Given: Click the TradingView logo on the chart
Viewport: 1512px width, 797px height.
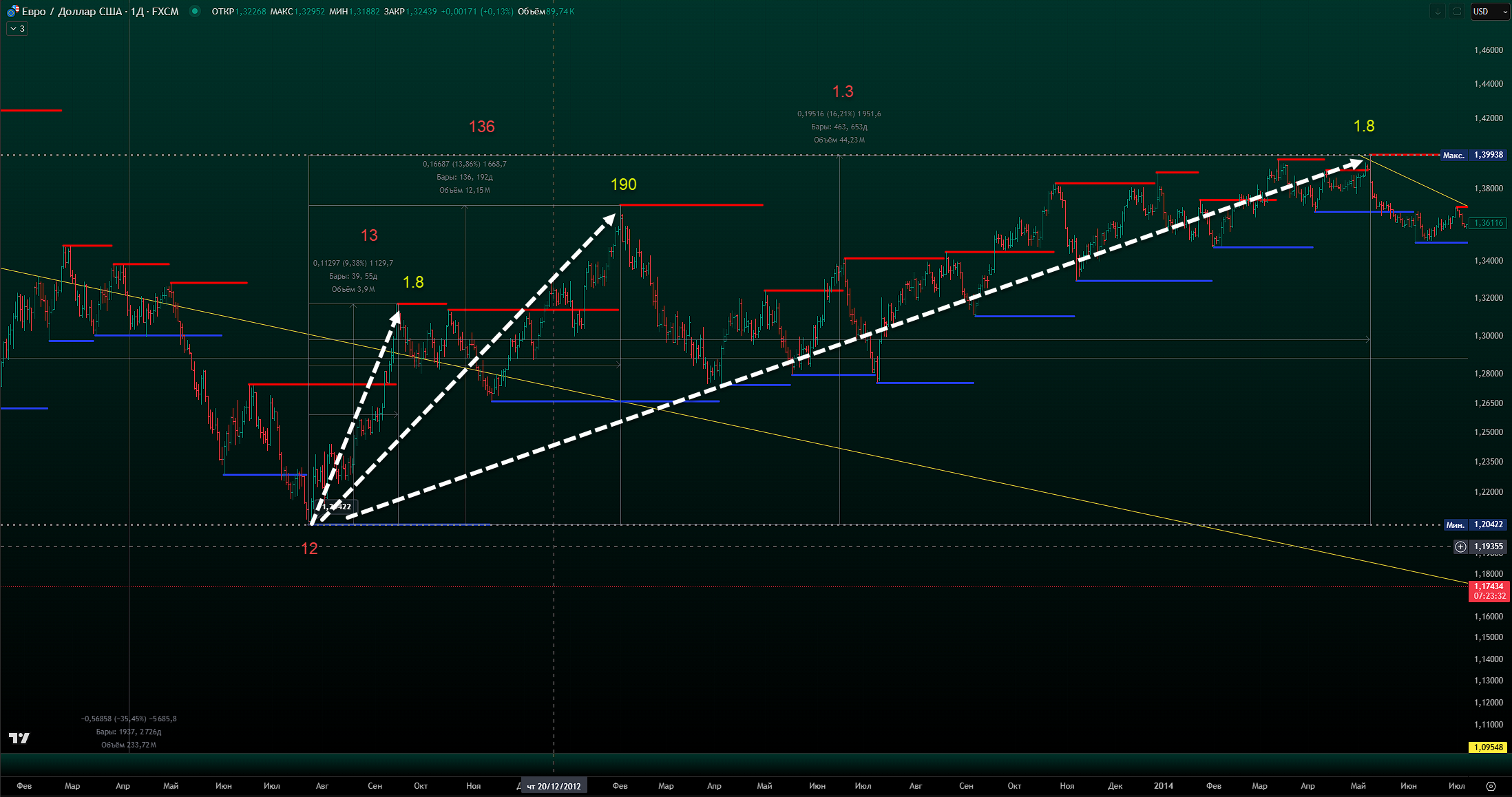Looking at the screenshot, I should 19,738.
